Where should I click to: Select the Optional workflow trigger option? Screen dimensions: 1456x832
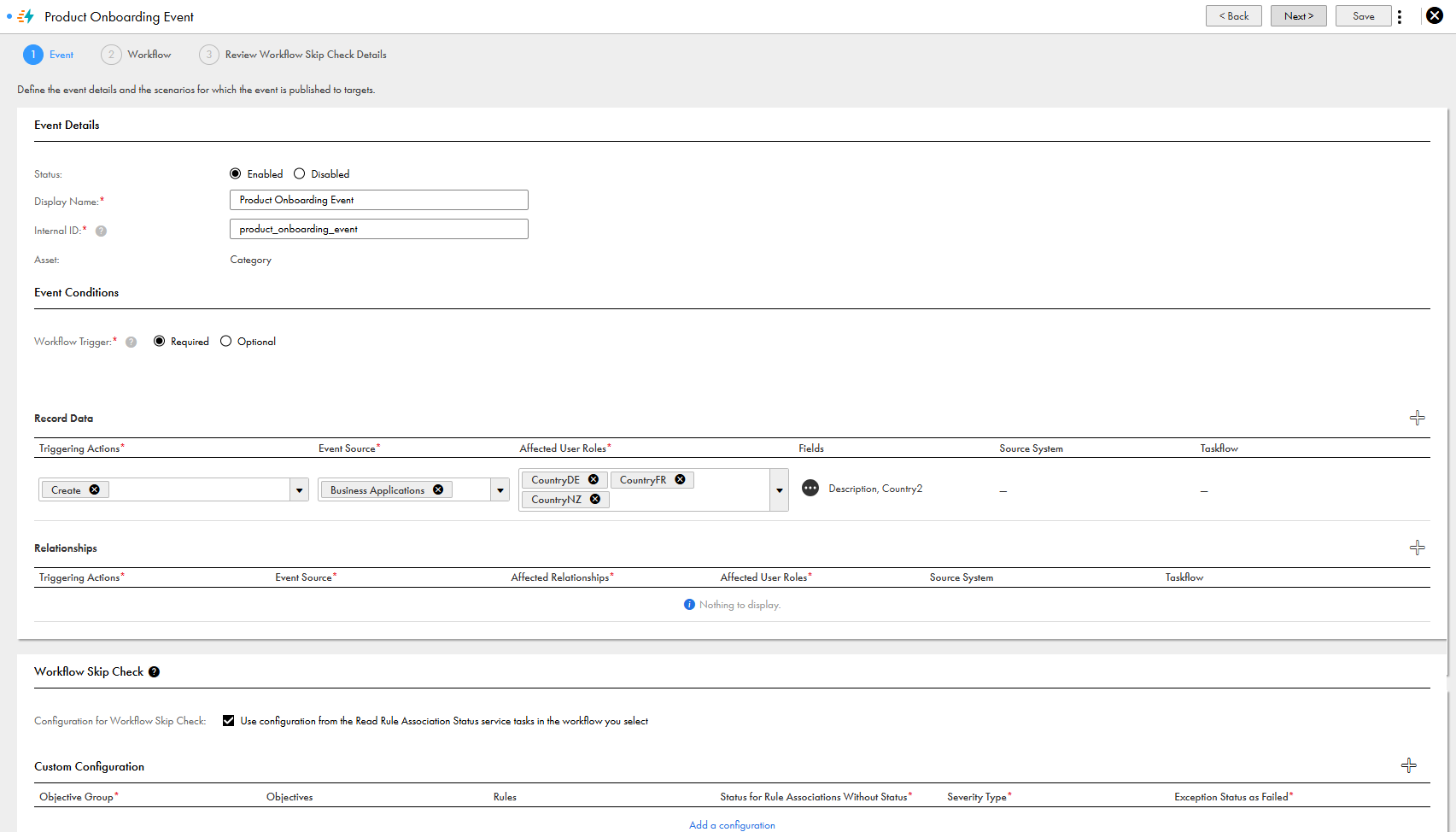coord(225,341)
